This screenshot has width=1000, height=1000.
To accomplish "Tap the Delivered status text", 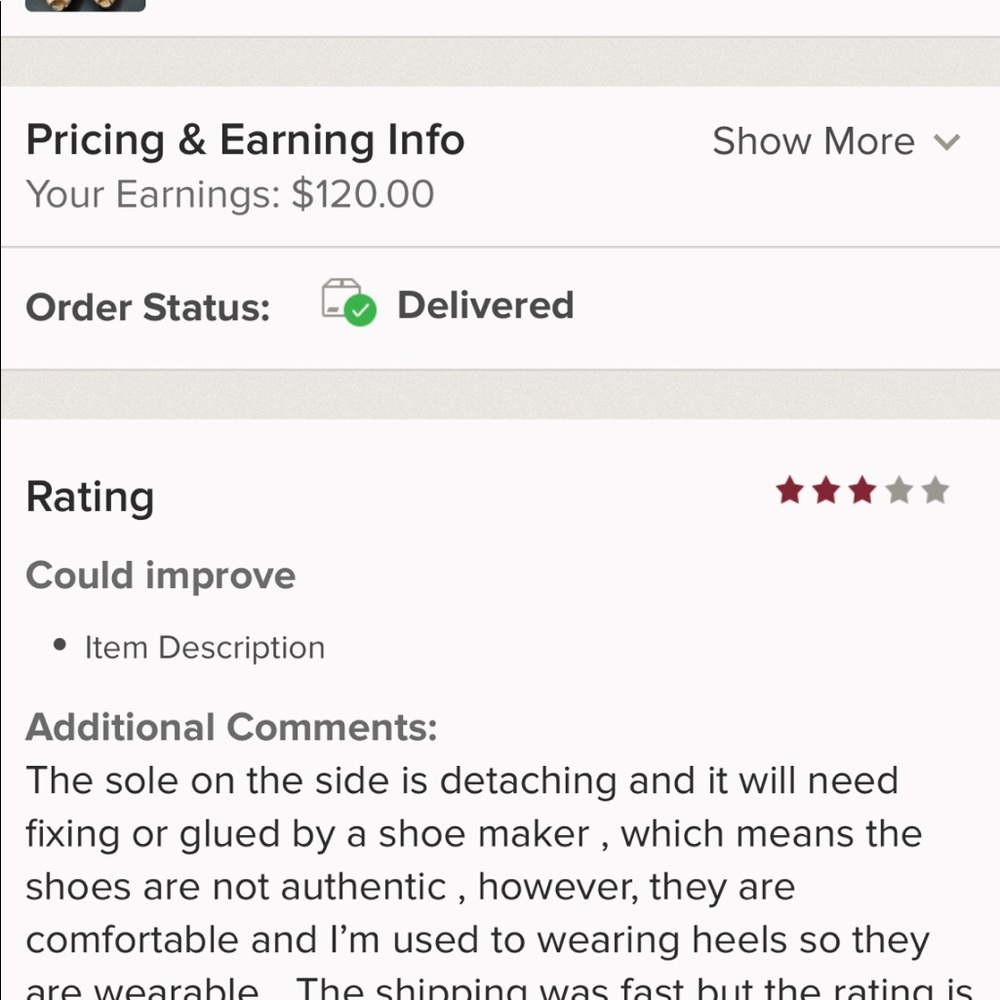I will pos(485,305).
